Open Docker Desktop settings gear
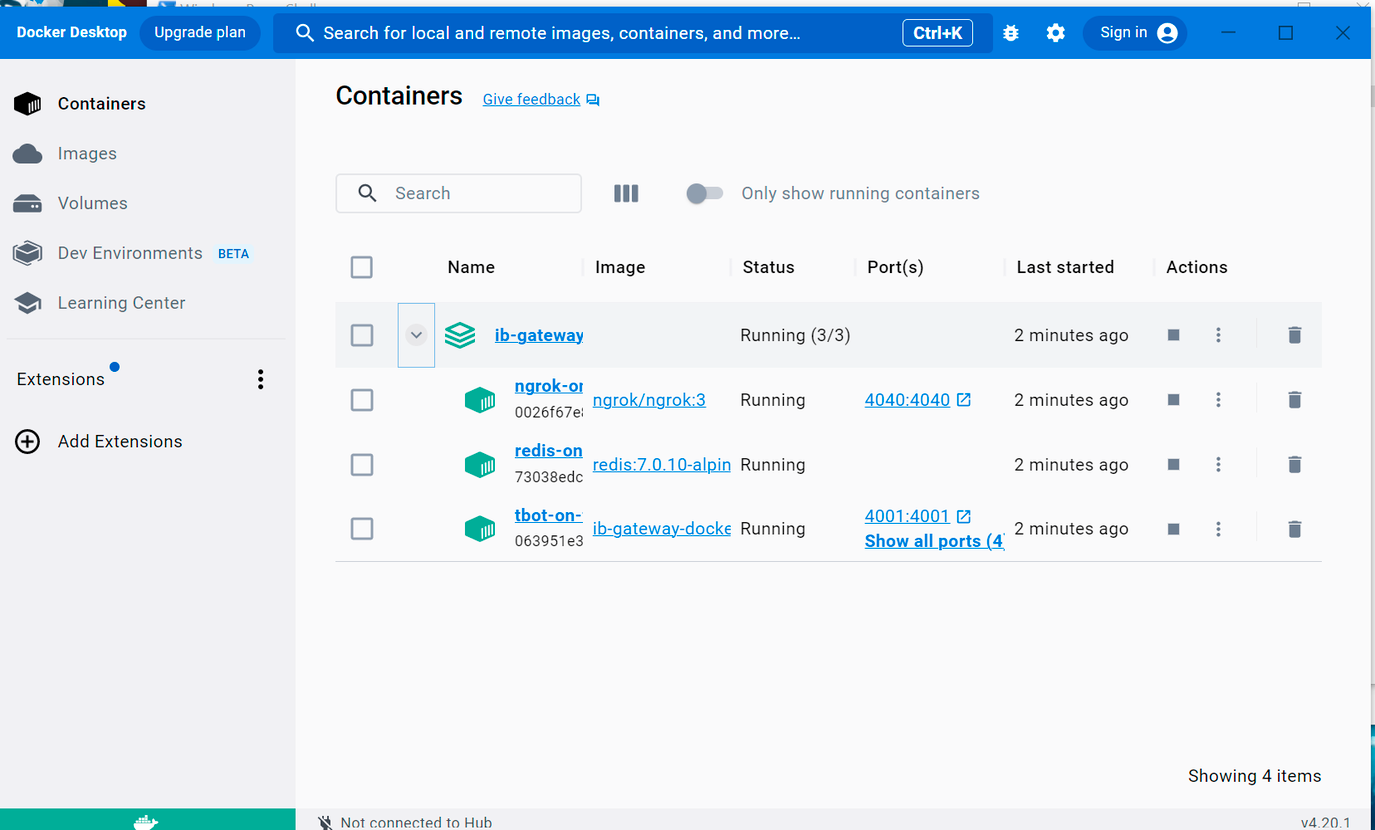This screenshot has width=1375, height=830. [x=1056, y=33]
